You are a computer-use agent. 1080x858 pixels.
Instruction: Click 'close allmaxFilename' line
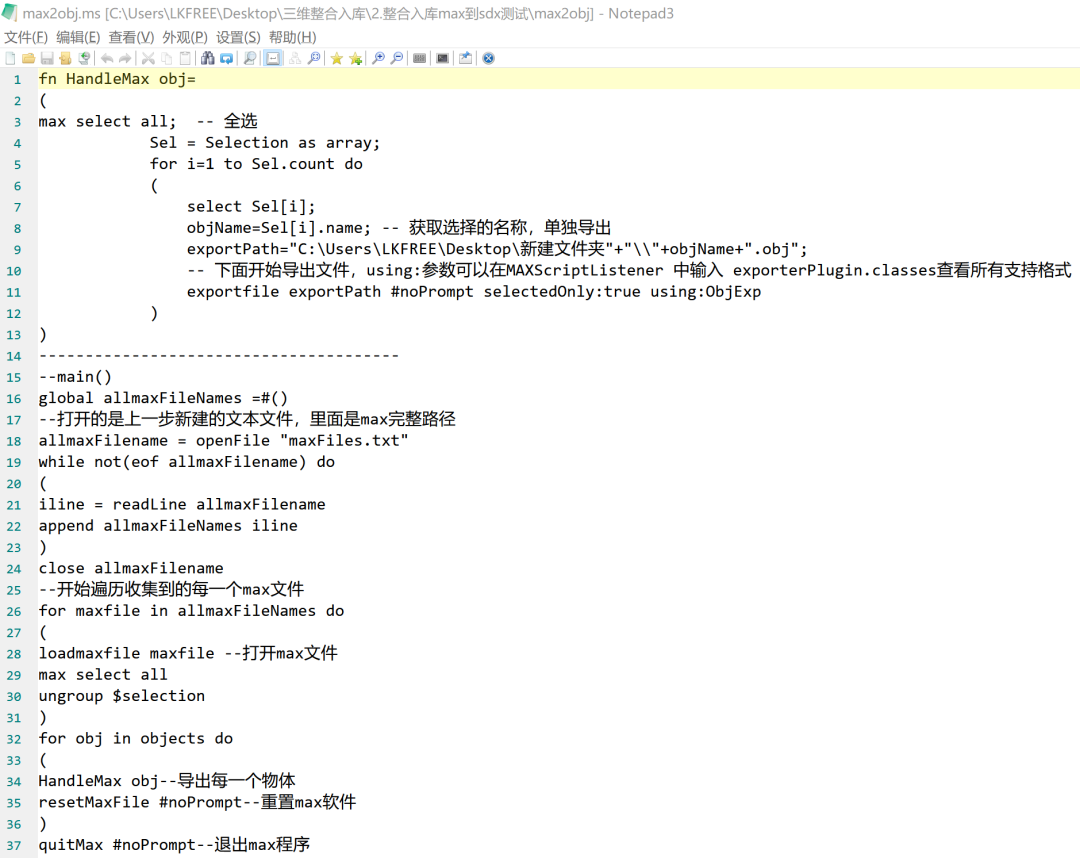(131, 569)
